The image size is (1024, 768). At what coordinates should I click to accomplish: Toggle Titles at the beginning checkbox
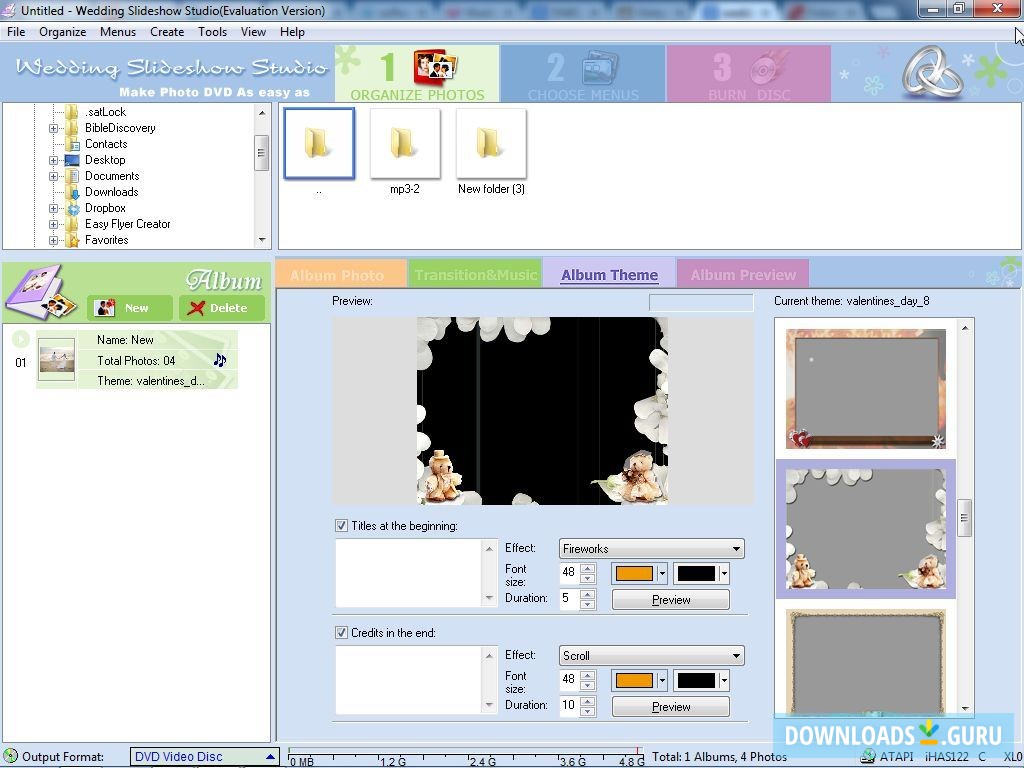341,526
